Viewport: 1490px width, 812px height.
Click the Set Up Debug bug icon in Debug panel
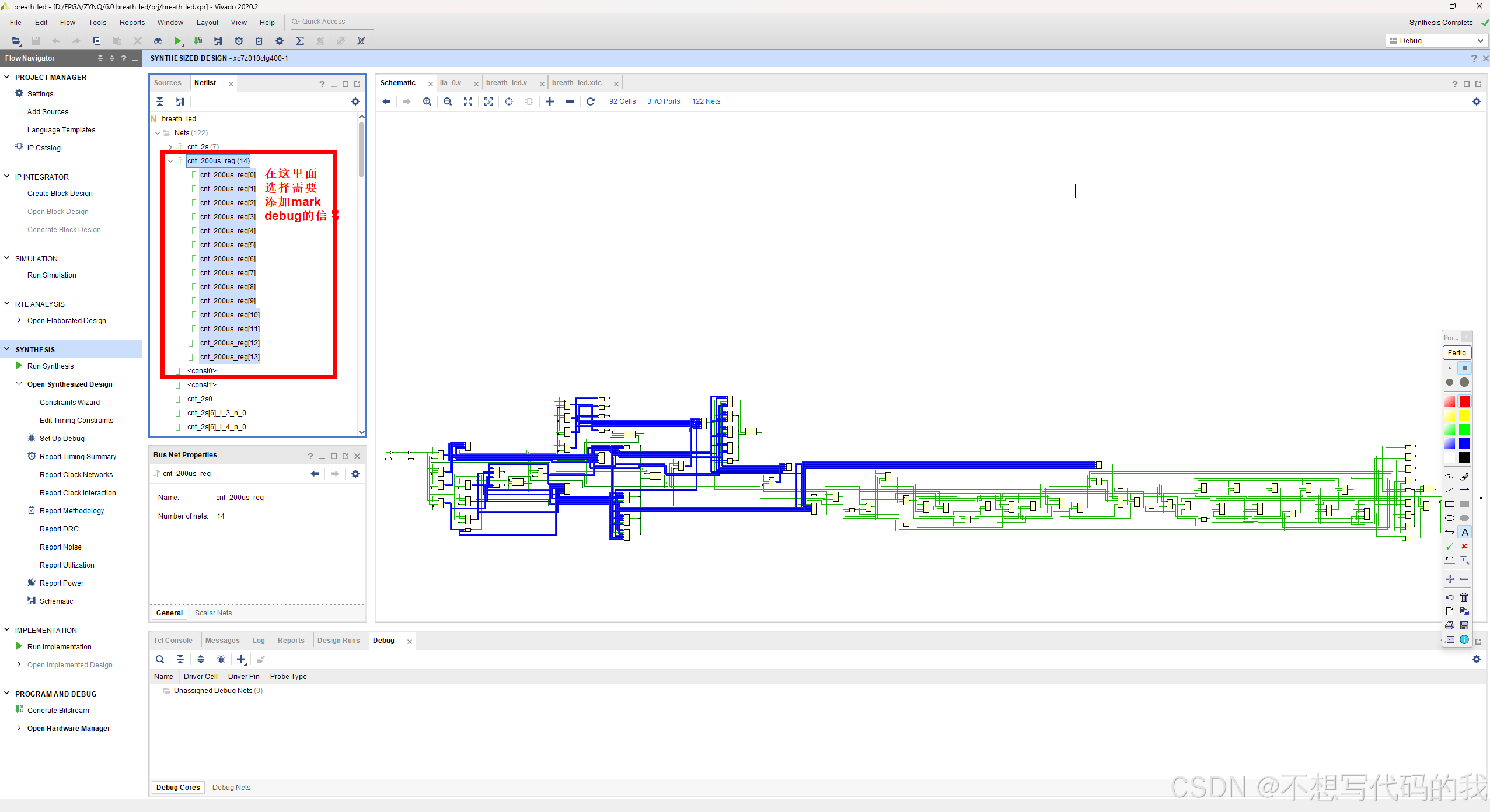click(221, 660)
